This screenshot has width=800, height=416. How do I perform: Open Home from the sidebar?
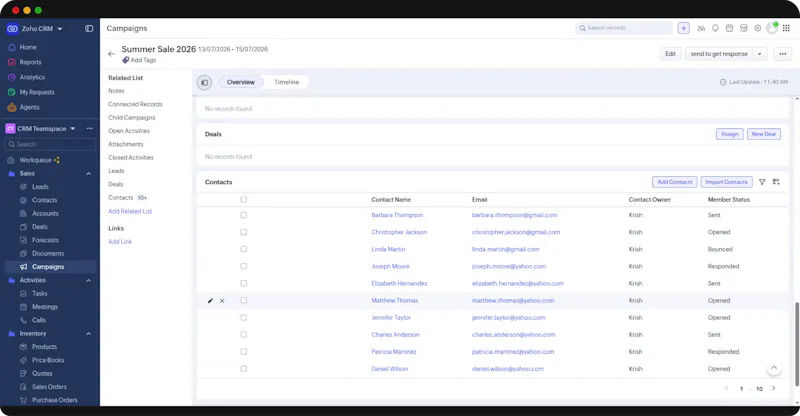[28, 47]
